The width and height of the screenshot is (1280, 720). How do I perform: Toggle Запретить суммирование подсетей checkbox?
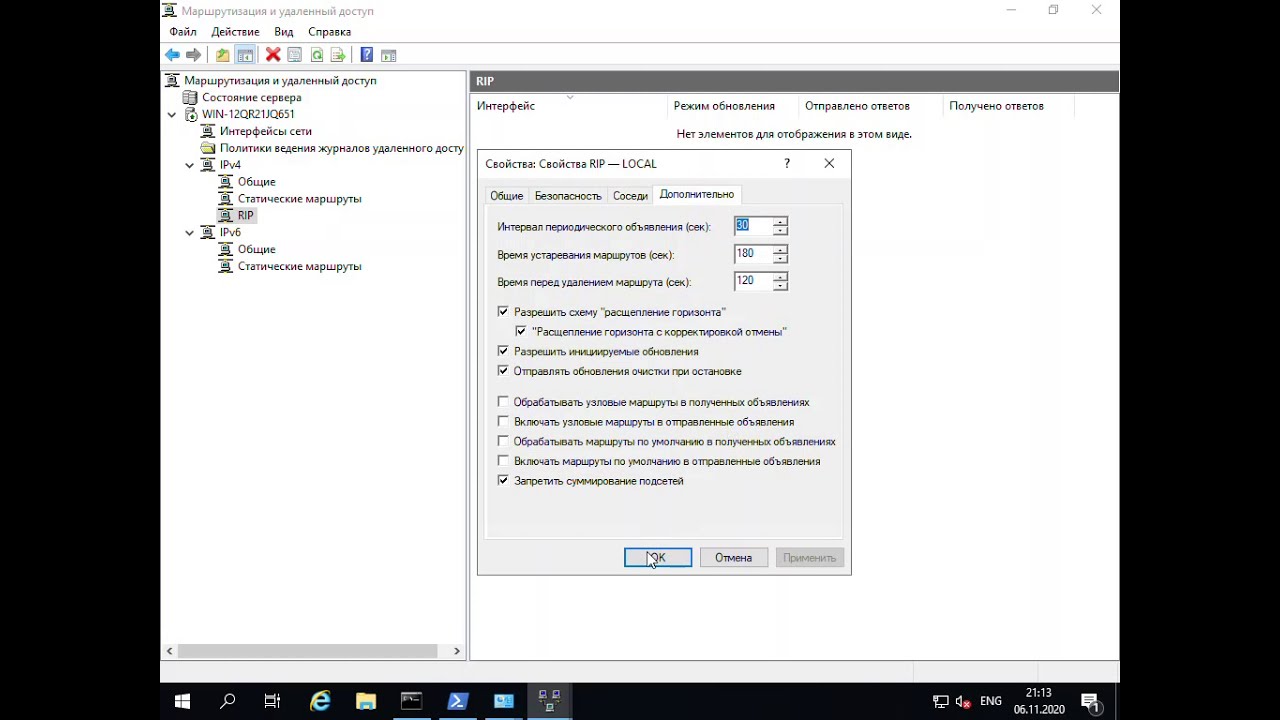click(x=503, y=481)
